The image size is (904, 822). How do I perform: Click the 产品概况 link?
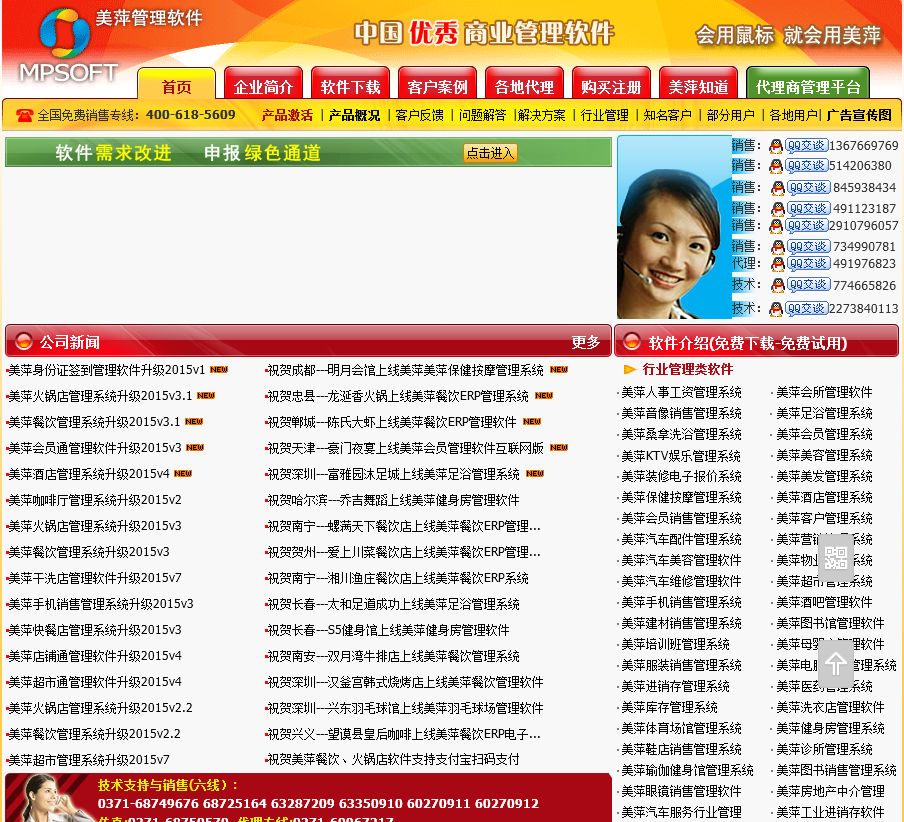point(355,115)
